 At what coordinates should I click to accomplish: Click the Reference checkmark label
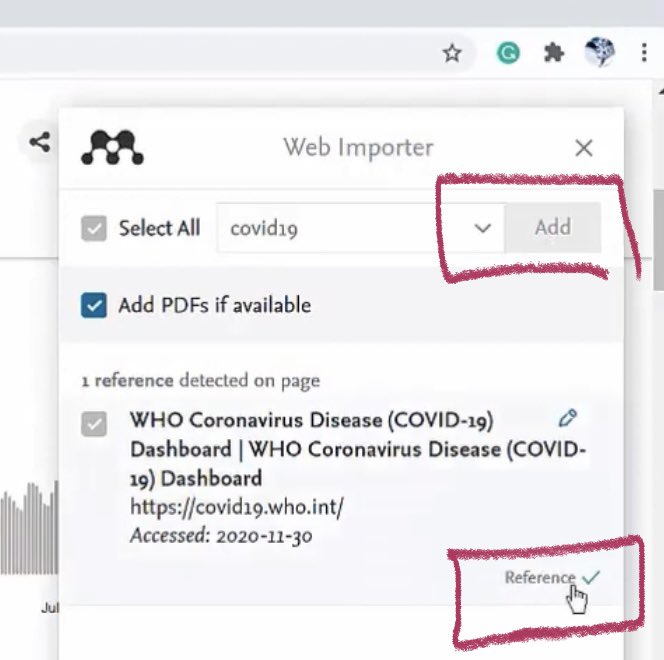coord(552,577)
